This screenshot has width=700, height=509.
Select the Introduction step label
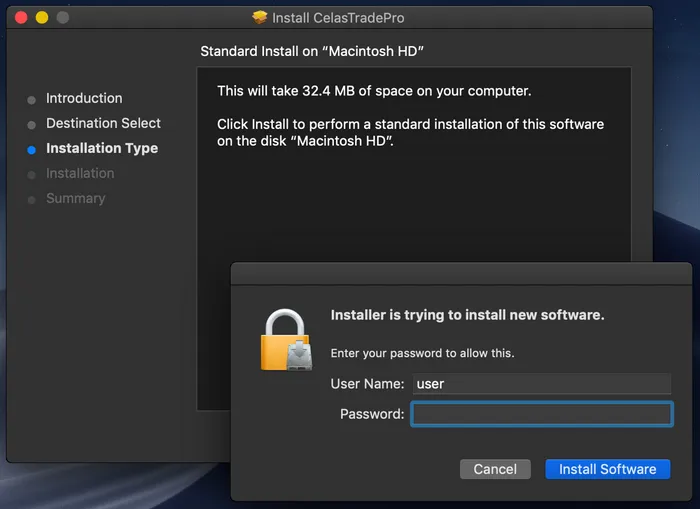pyautogui.click(x=84, y=98)
